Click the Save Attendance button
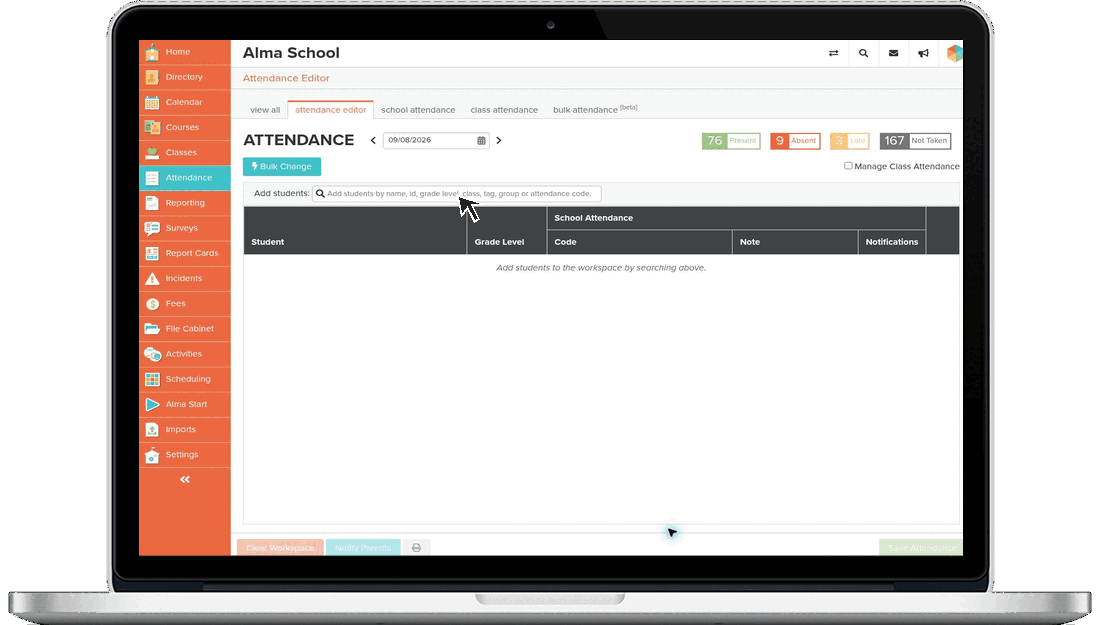Image resolution: width=1100 pixels, height=625 pixels. click(x=921, y=548)
